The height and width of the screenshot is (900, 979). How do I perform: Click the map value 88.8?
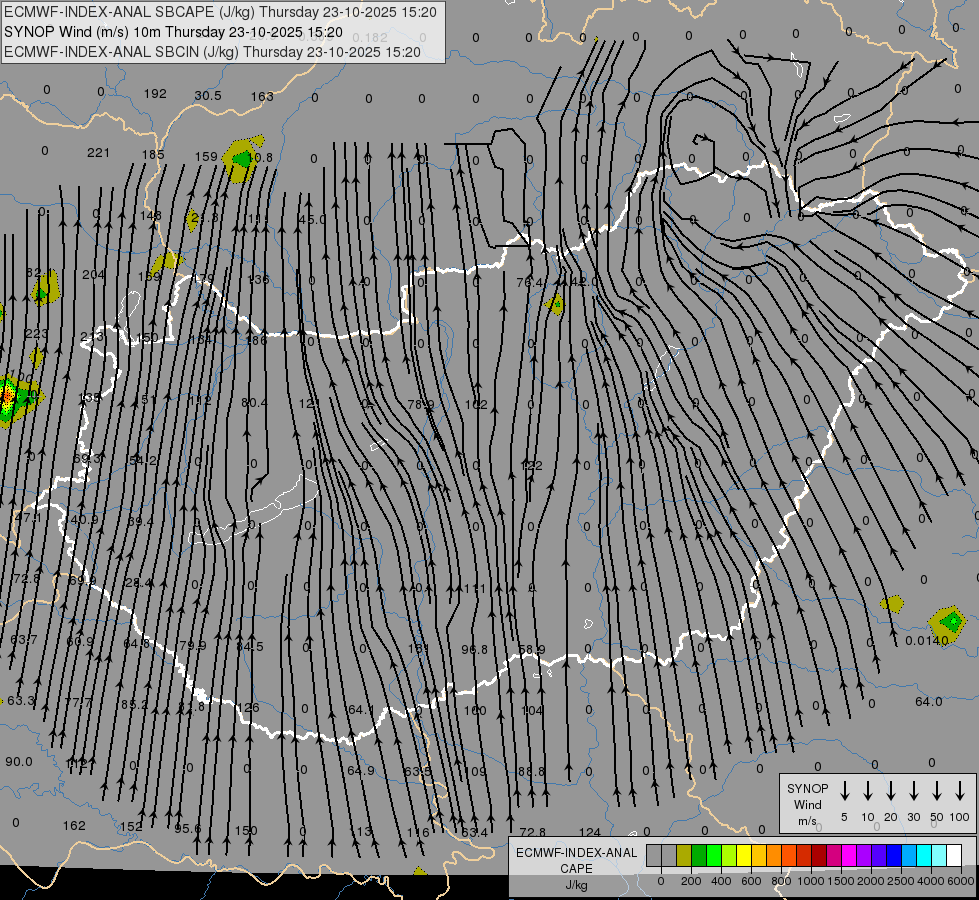[531, 771]
